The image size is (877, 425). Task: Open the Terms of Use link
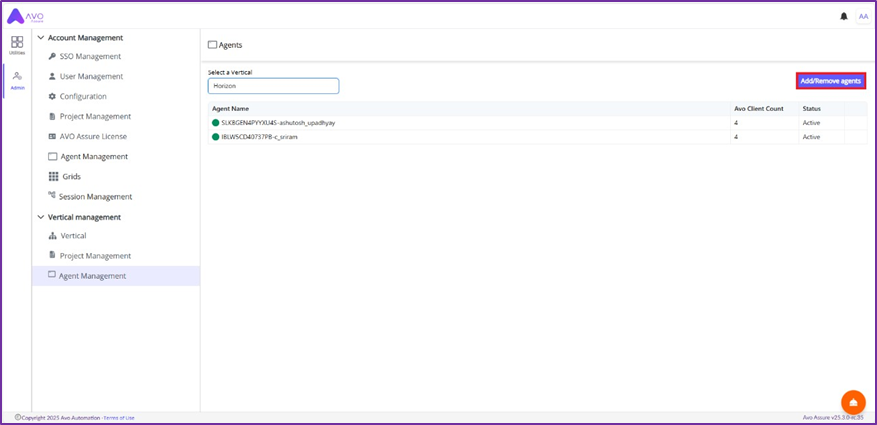pos(119,418)
